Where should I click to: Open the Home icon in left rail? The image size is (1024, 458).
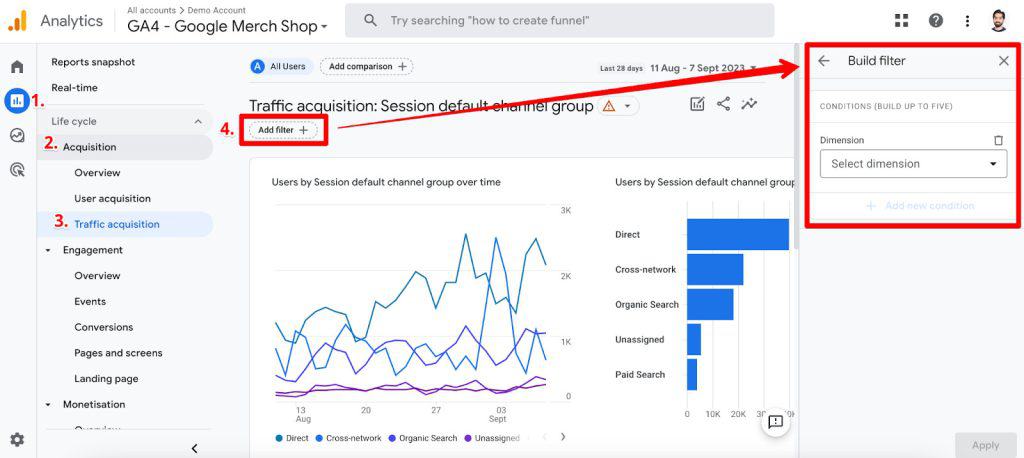17,67
